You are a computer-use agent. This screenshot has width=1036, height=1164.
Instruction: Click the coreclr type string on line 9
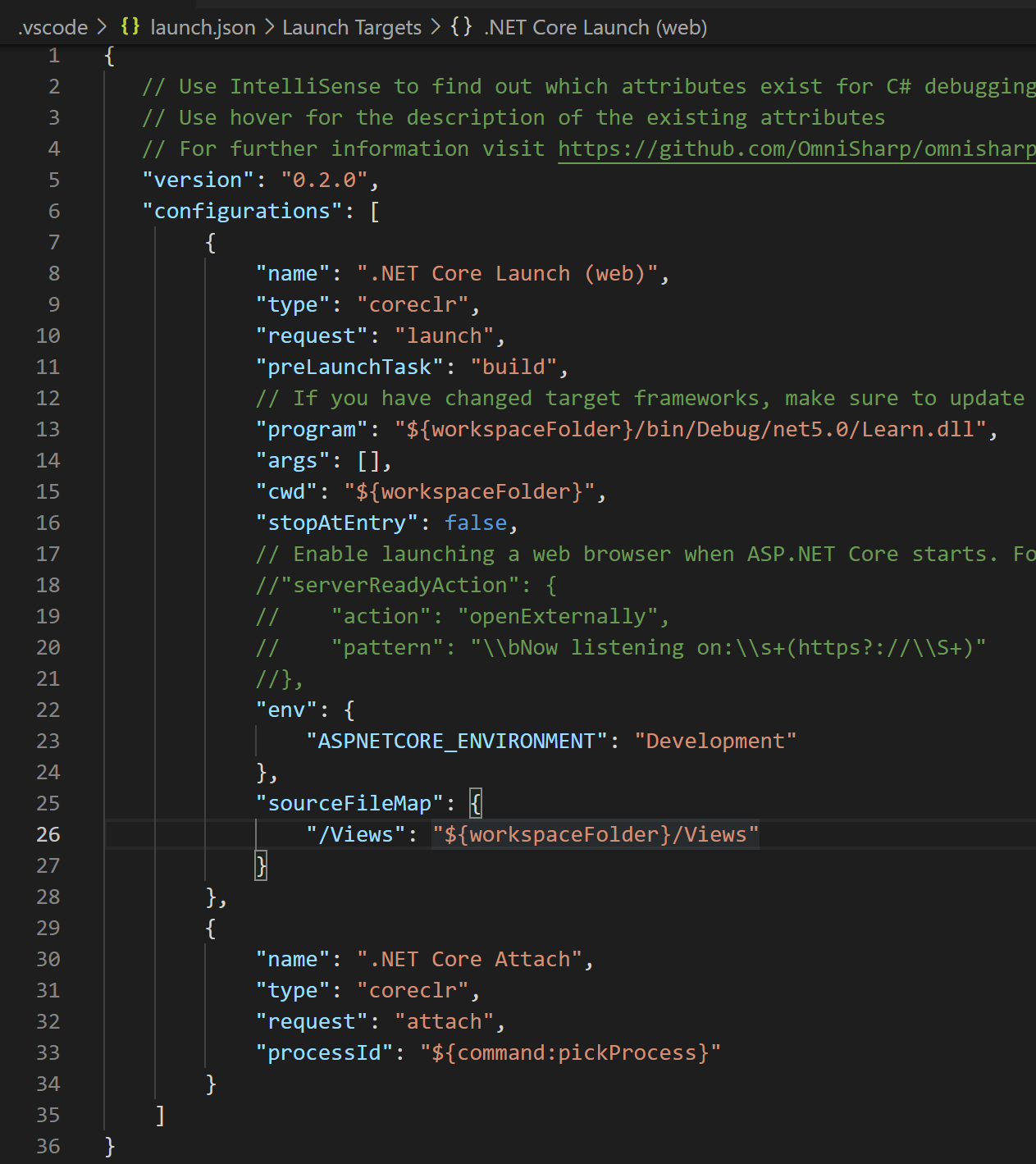(x=415, y=304)
